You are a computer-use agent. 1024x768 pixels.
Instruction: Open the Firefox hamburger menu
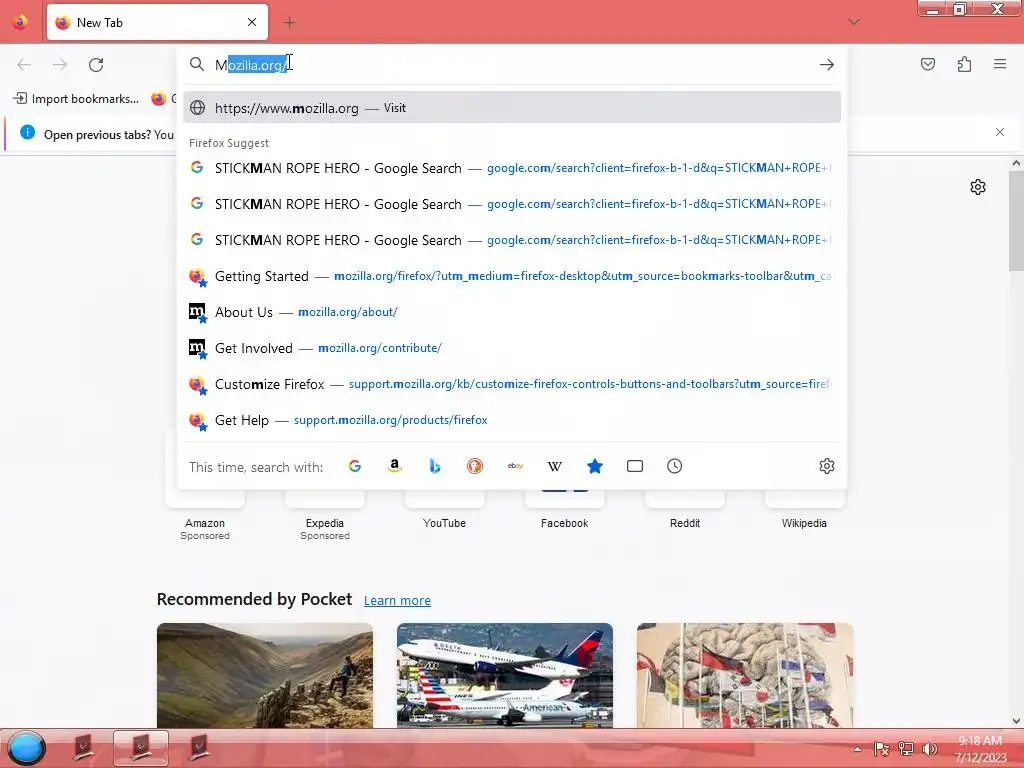click(1000, 64)
